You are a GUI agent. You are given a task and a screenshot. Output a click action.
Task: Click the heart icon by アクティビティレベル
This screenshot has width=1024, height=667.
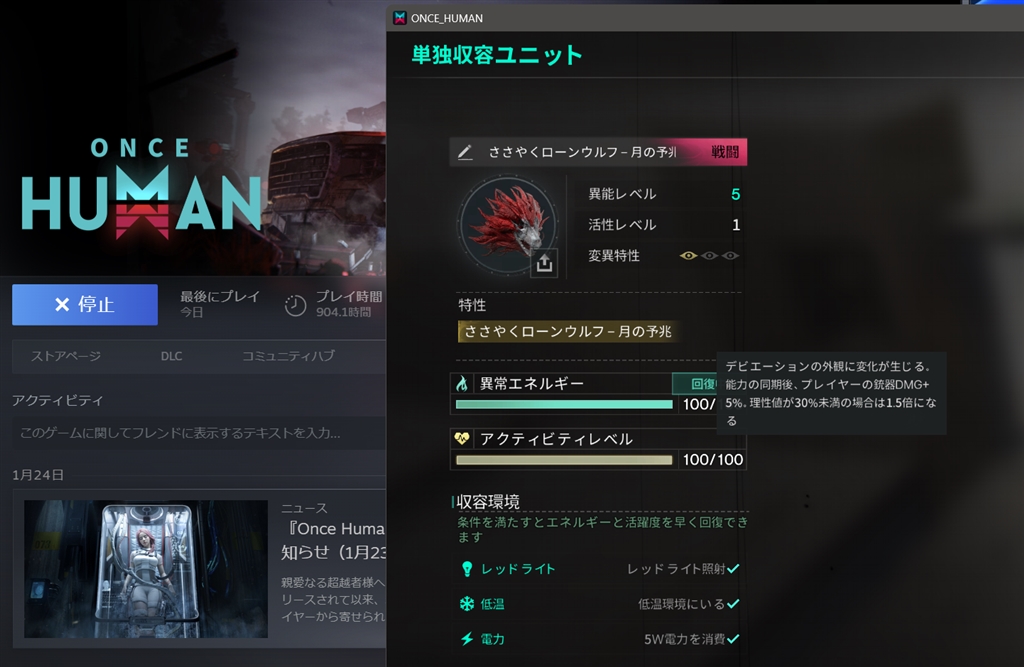click(462, 438)
